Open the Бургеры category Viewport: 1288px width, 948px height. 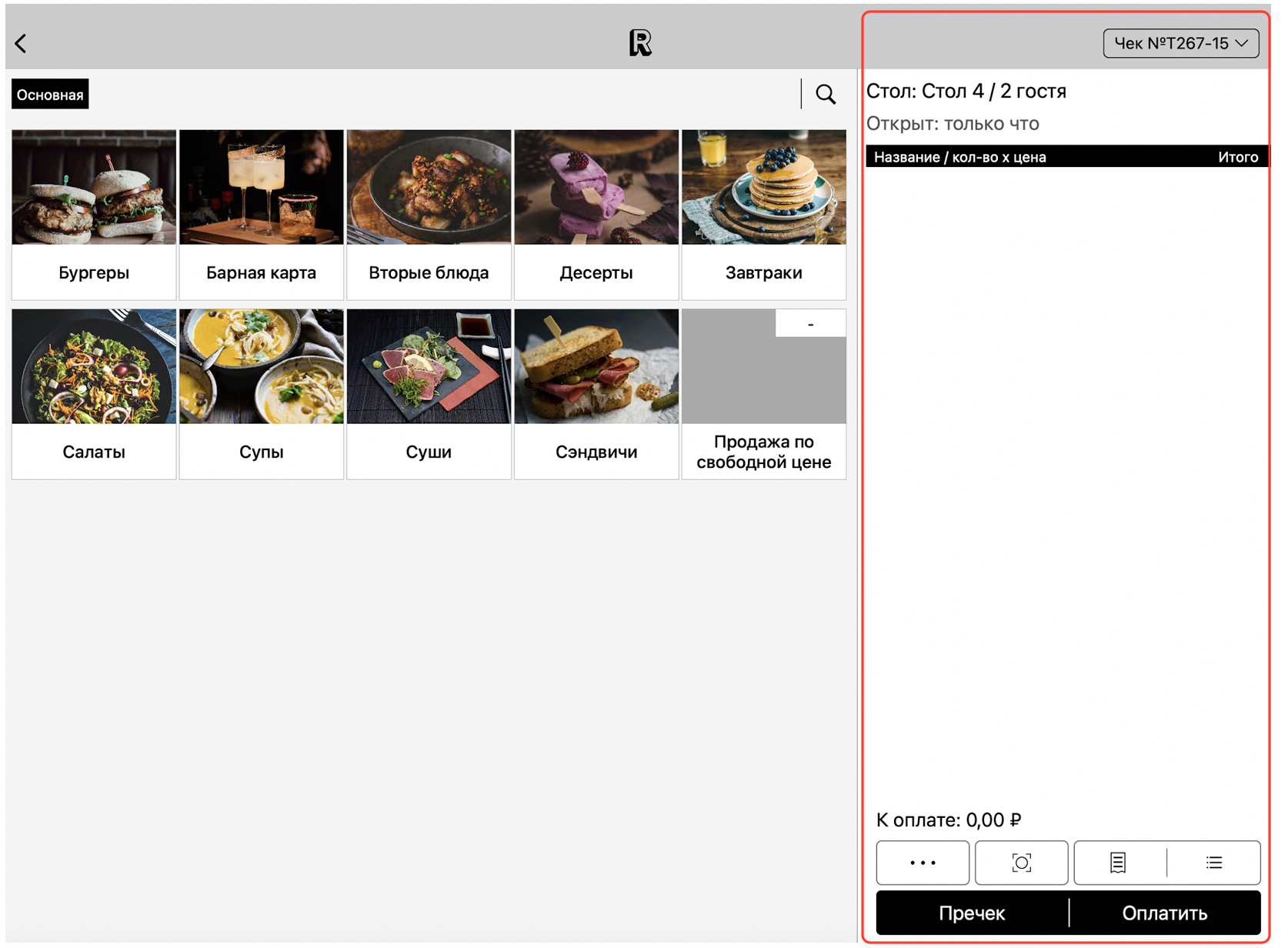[x=94, y=215]
